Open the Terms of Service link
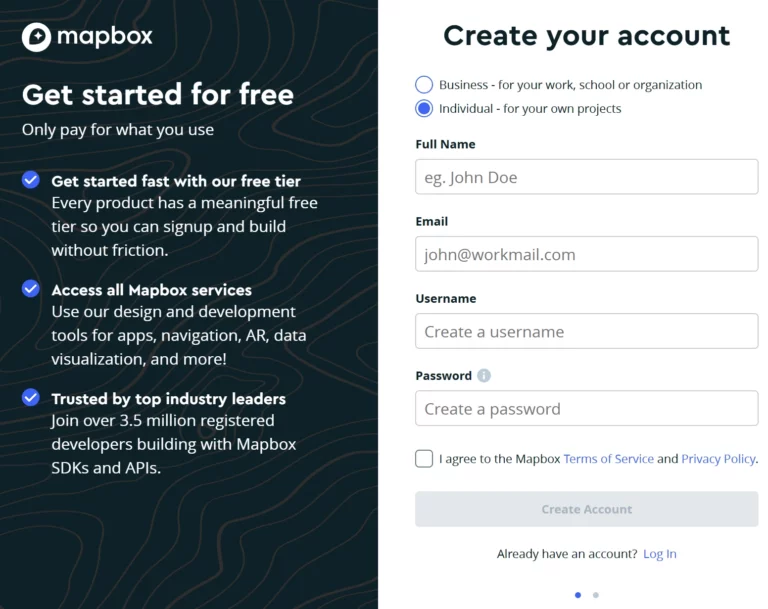The image size is (768, 609). 608,459
